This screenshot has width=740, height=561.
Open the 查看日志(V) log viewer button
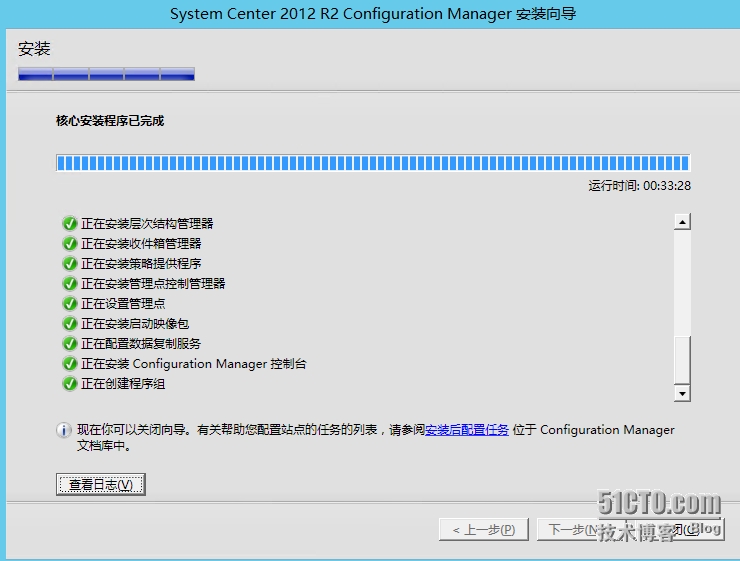click(x=101, y=485)
